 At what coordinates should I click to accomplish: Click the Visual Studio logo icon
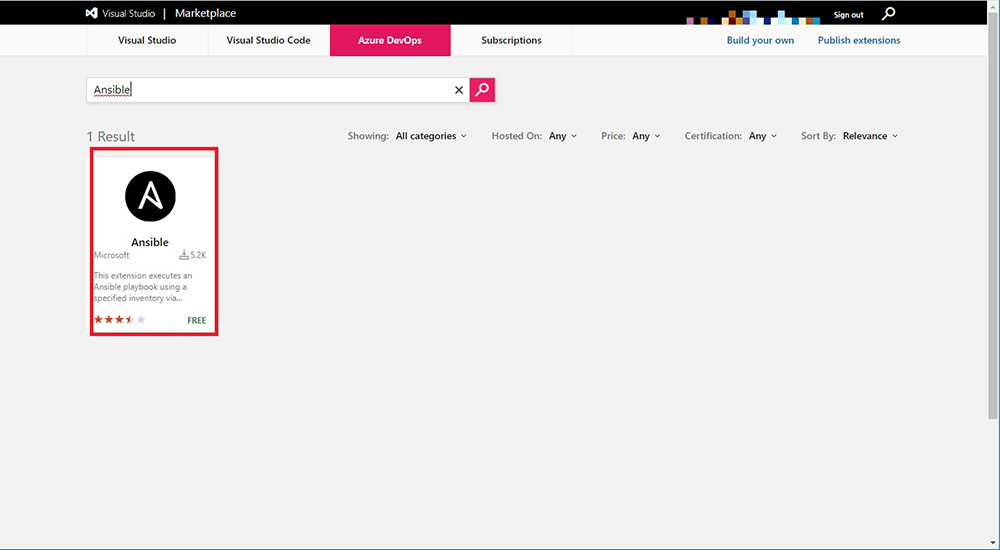tap(92, 13)
